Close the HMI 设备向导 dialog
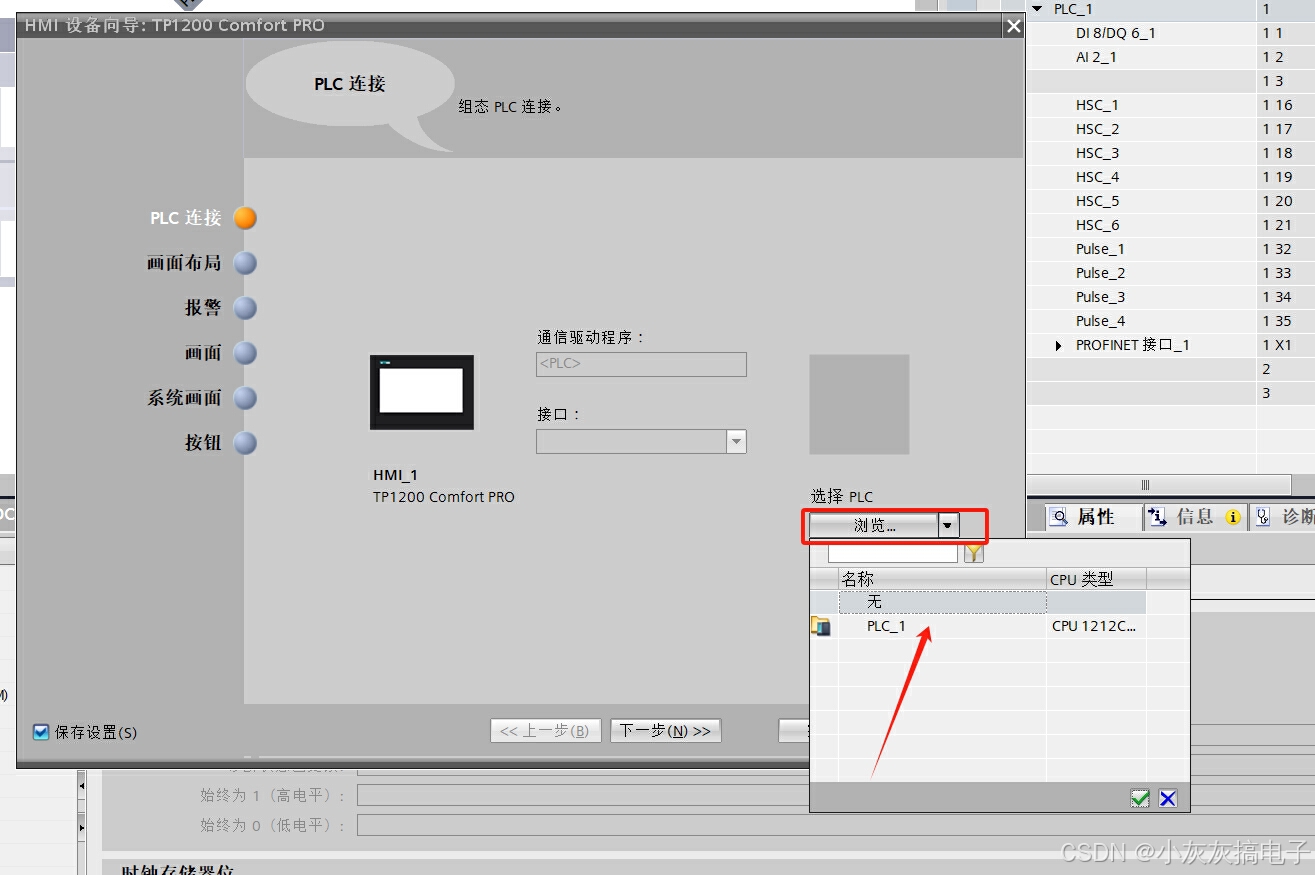1315x875 pixels. tap(1014, 26)
